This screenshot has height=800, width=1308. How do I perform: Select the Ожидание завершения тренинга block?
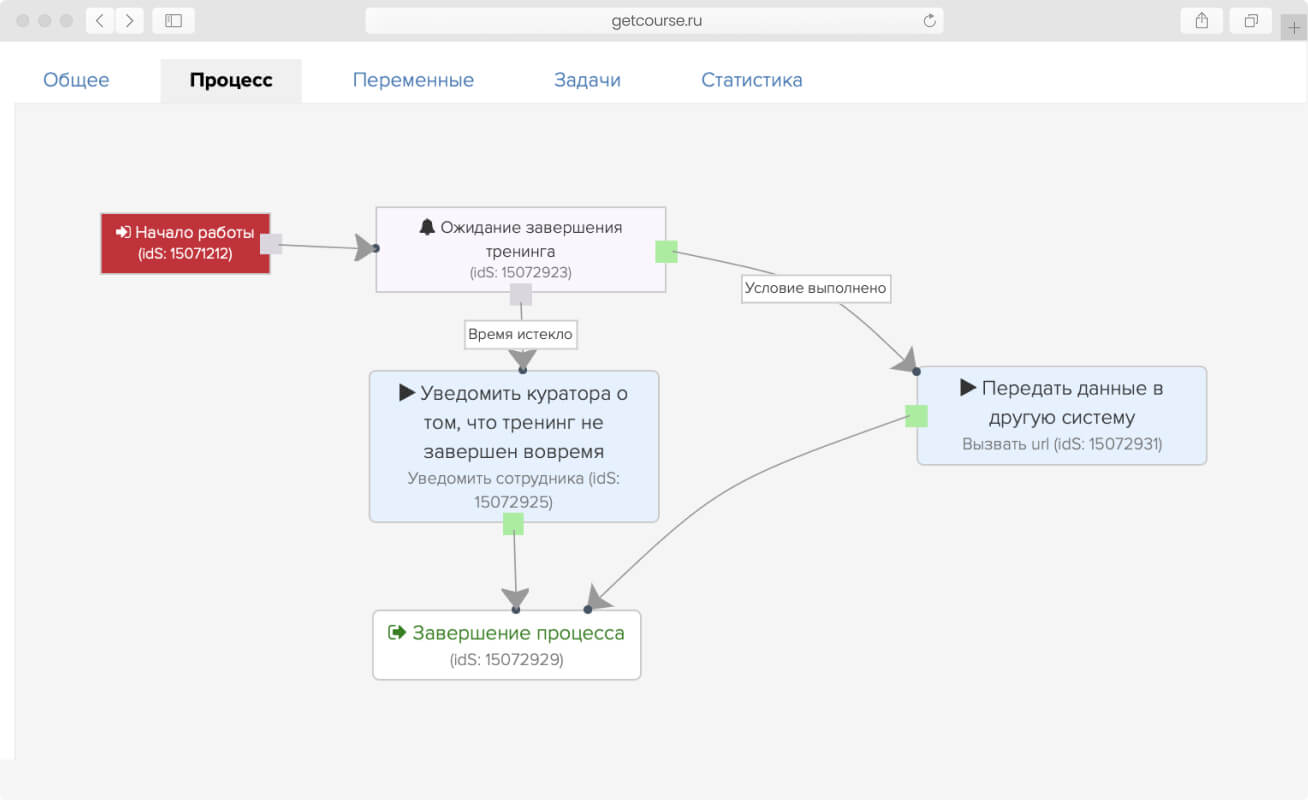(x=521, y=249)
